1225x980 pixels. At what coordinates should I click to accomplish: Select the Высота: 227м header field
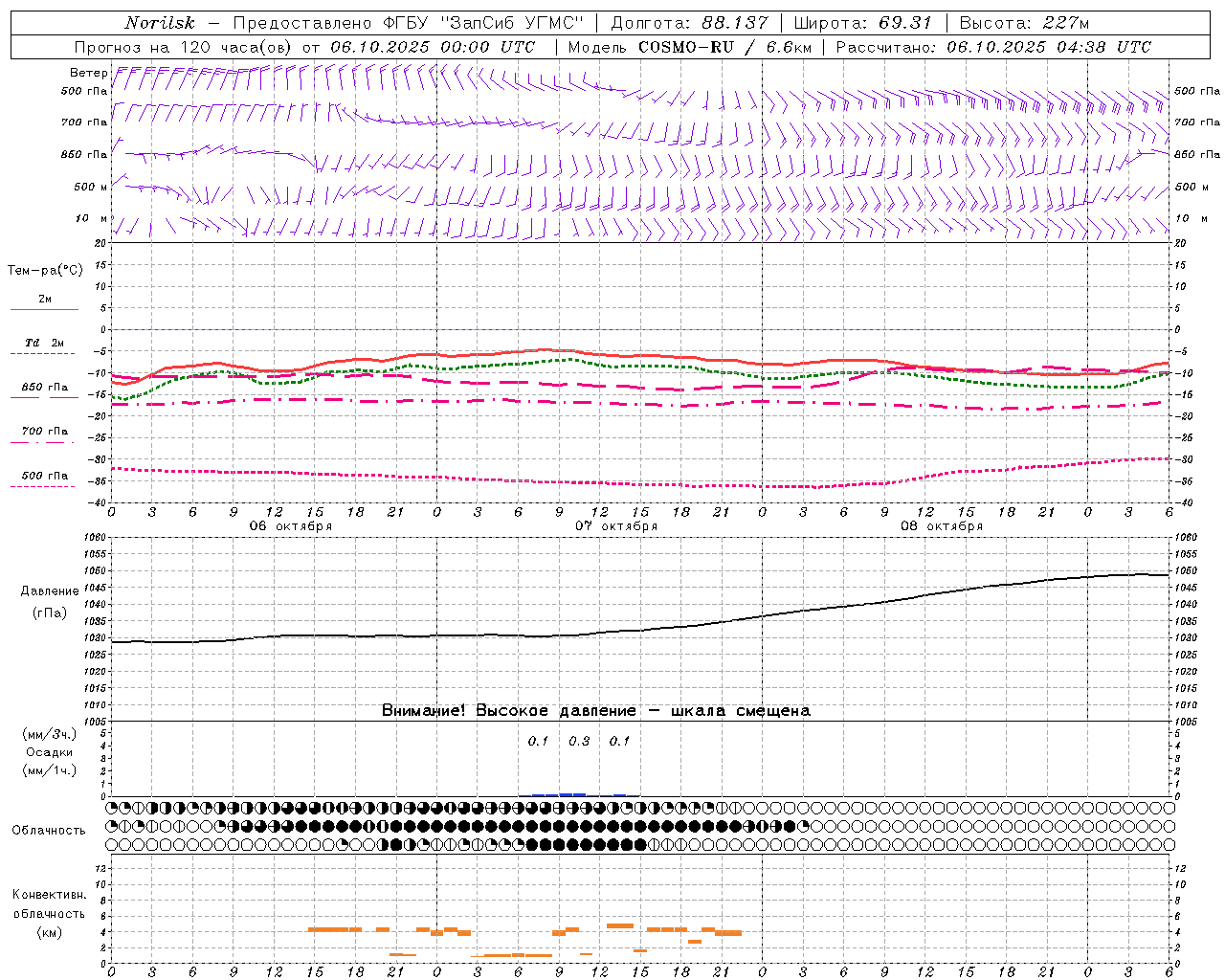click(x=1024, y=23)
